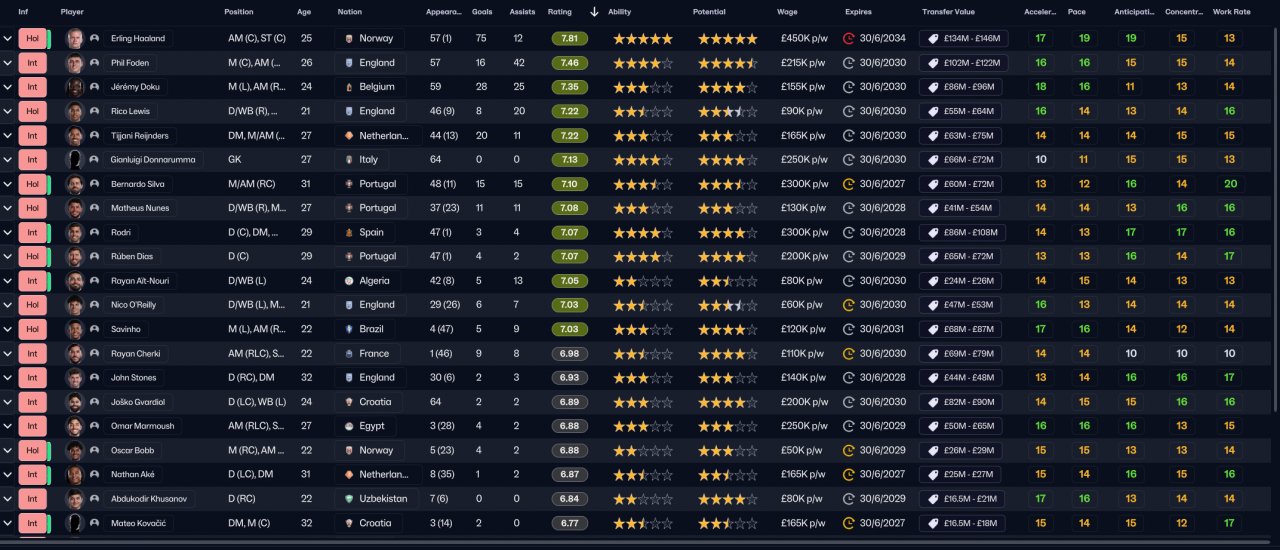Click Jérémy Doku's wage £155K p/w

click(x=804, y=87)
